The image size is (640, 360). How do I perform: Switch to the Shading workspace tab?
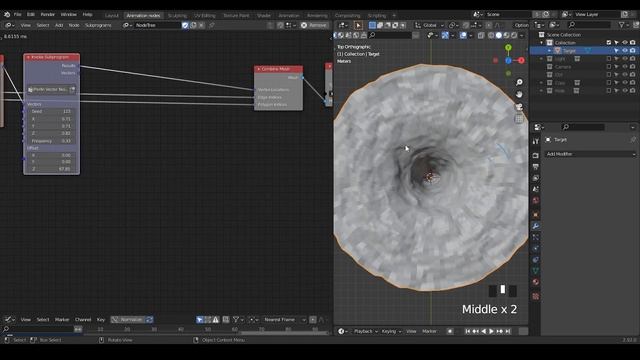tap(264, 16)
